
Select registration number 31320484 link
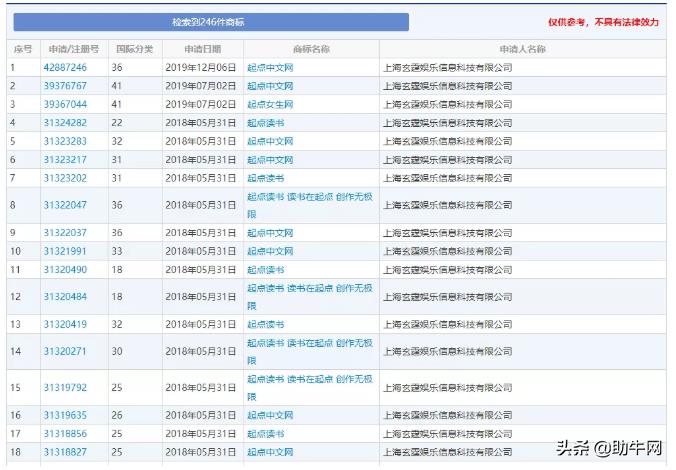65,297
